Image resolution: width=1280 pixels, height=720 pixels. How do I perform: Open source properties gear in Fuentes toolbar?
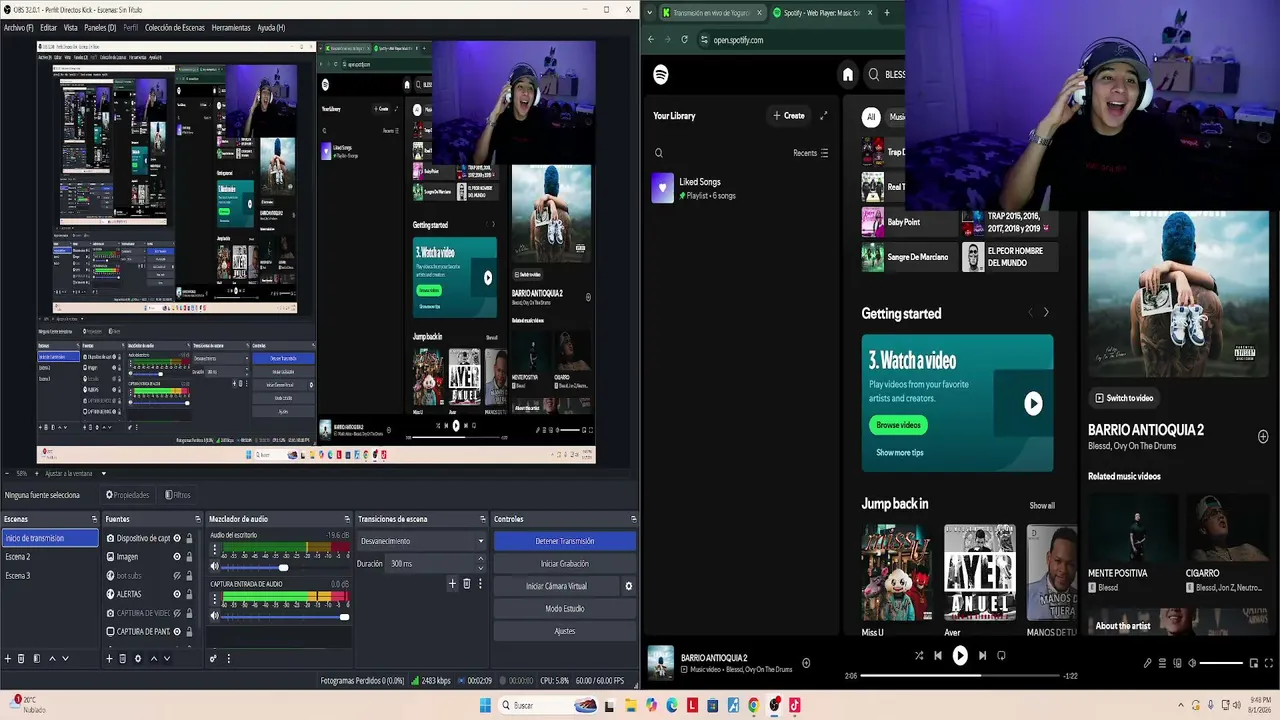click(x=138, y=658)
